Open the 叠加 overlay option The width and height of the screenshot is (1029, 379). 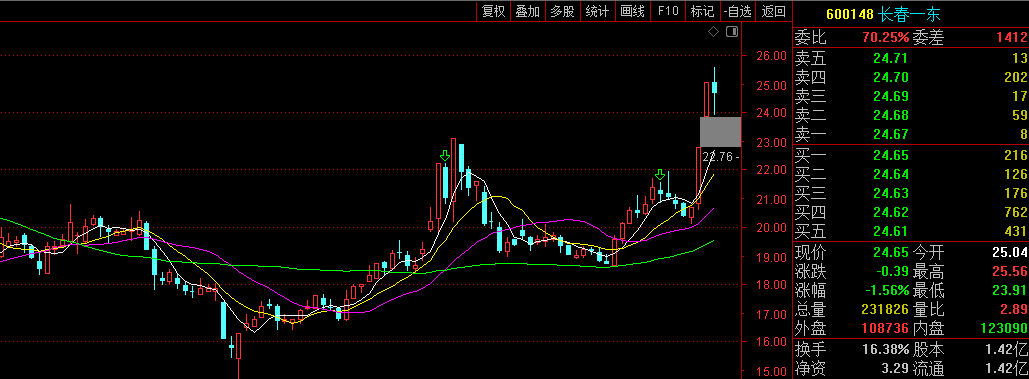pos(528,11)
